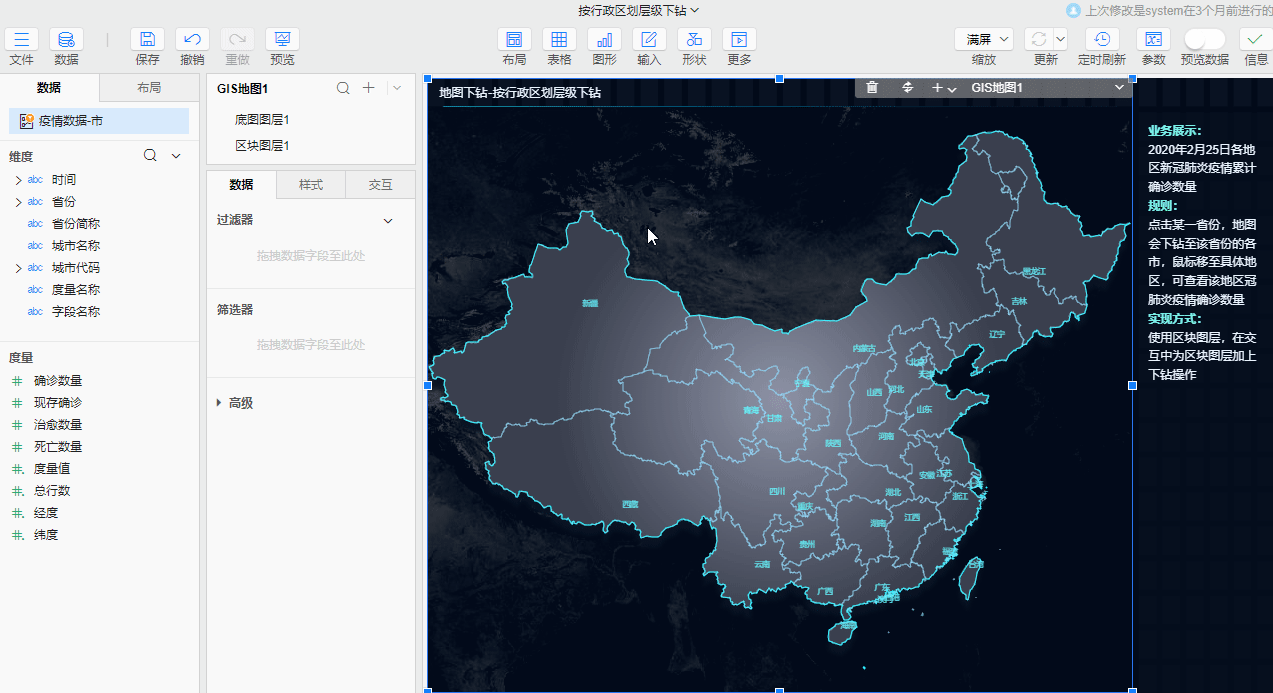Search the dimension (维度) fields
Screen dimensions: 1273x693
tap(150, 156)
